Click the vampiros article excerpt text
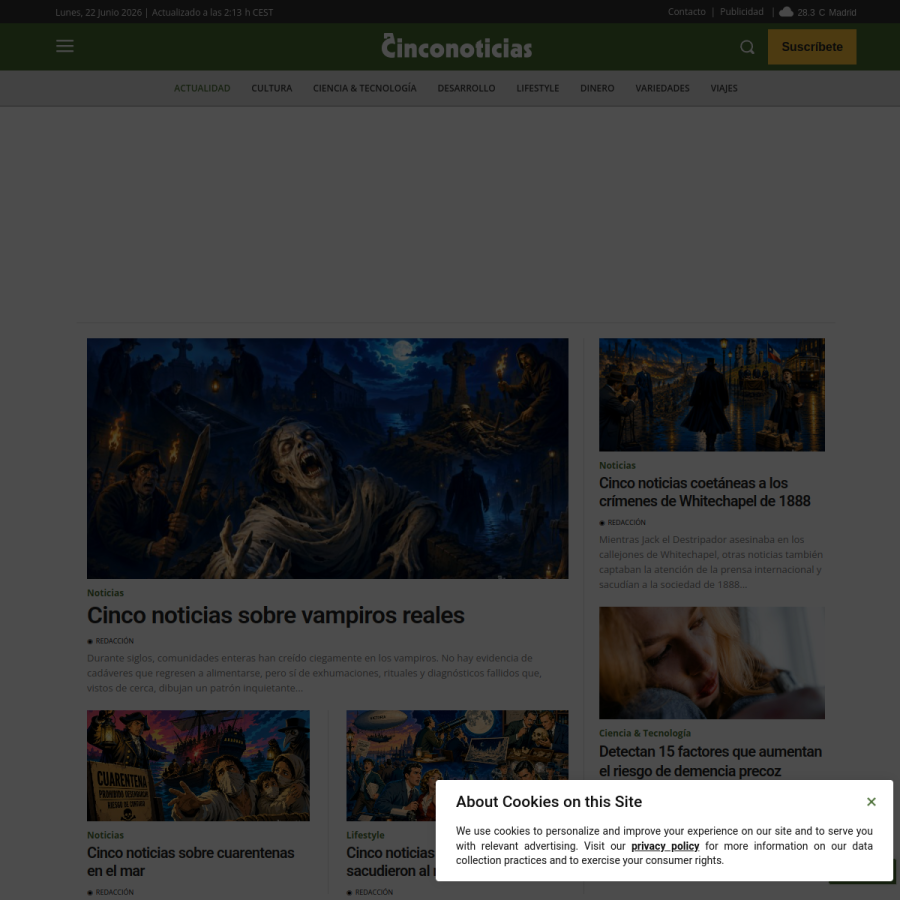The image size is (900, 900). pyautogui.click(x=315, y=673)
